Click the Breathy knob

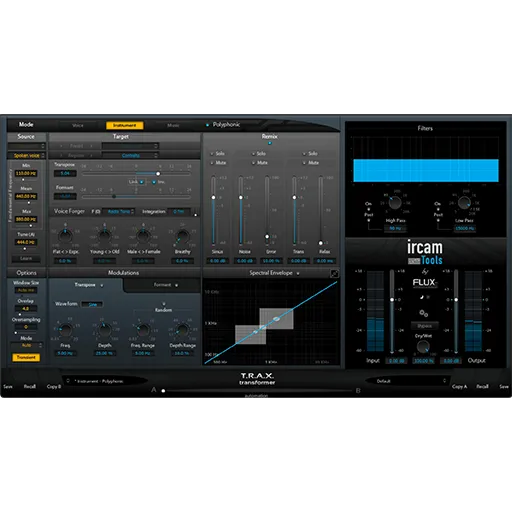tap(182, 236)
